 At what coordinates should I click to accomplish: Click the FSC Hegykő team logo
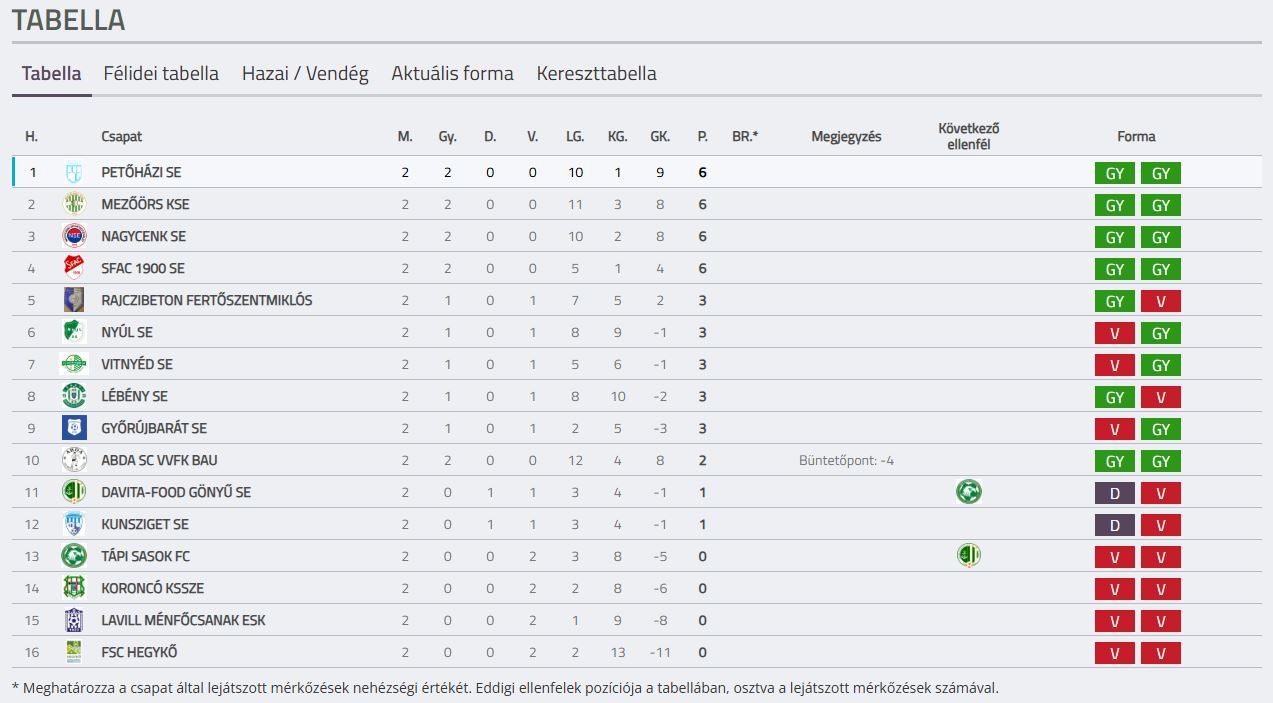tap(74, 652)
